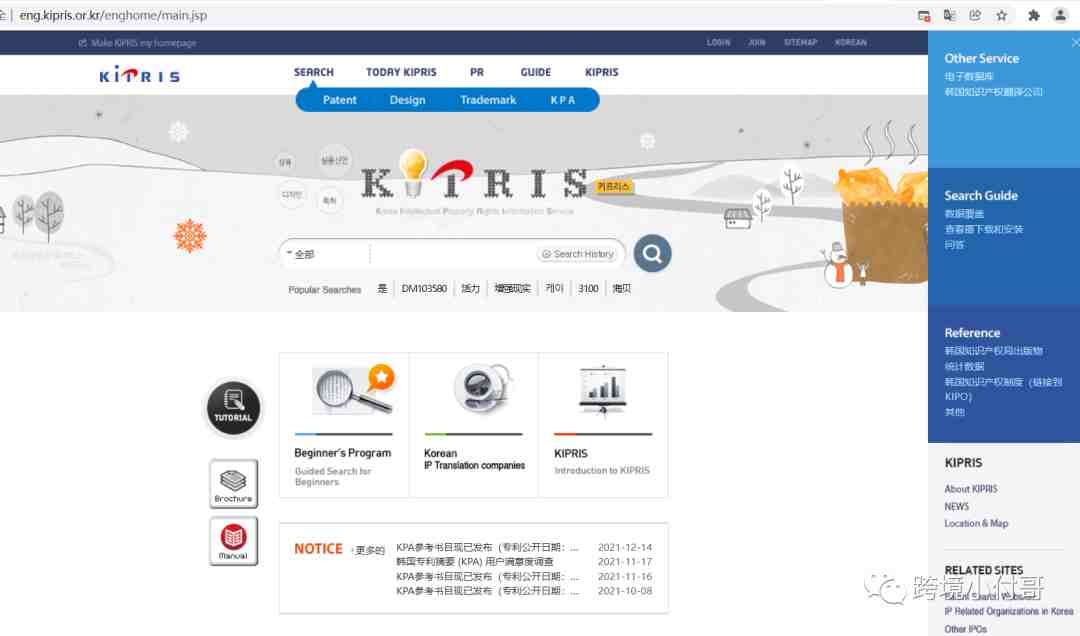Viewport: 1080px width, 636px height.
Task: Open the Beginner's Program magnifier card
Action: [344, 425]
